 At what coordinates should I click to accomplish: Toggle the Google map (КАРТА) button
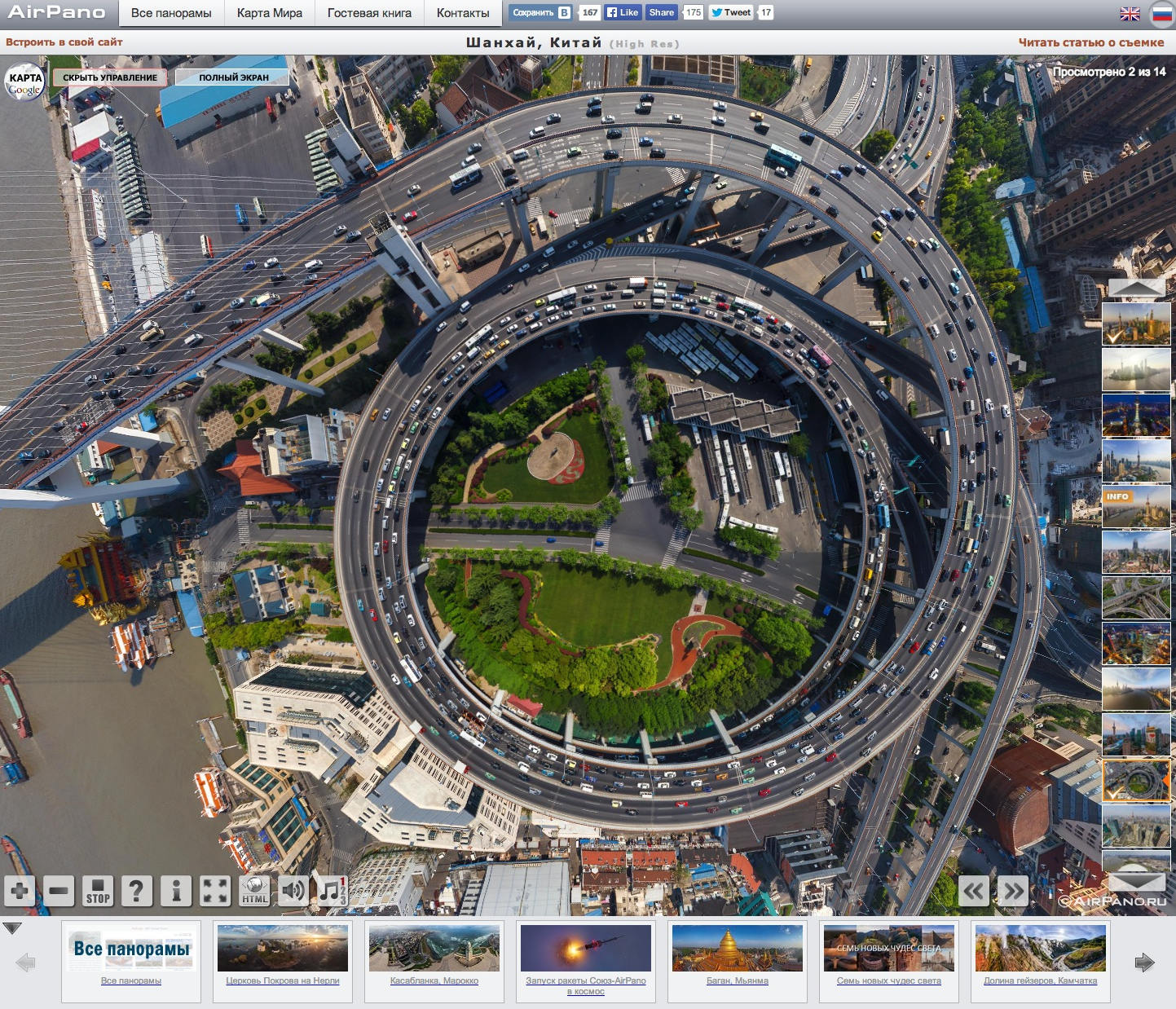click(x=24, y=82)
